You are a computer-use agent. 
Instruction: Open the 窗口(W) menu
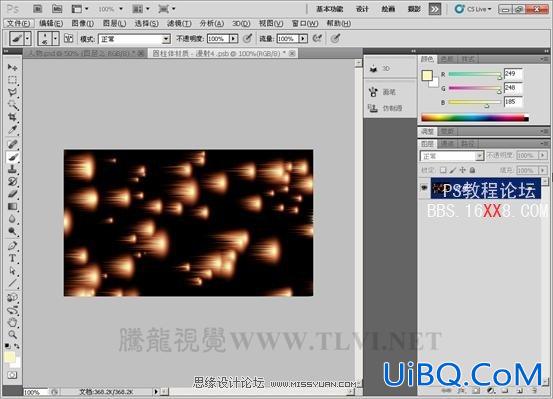click(x=305, y=23)
